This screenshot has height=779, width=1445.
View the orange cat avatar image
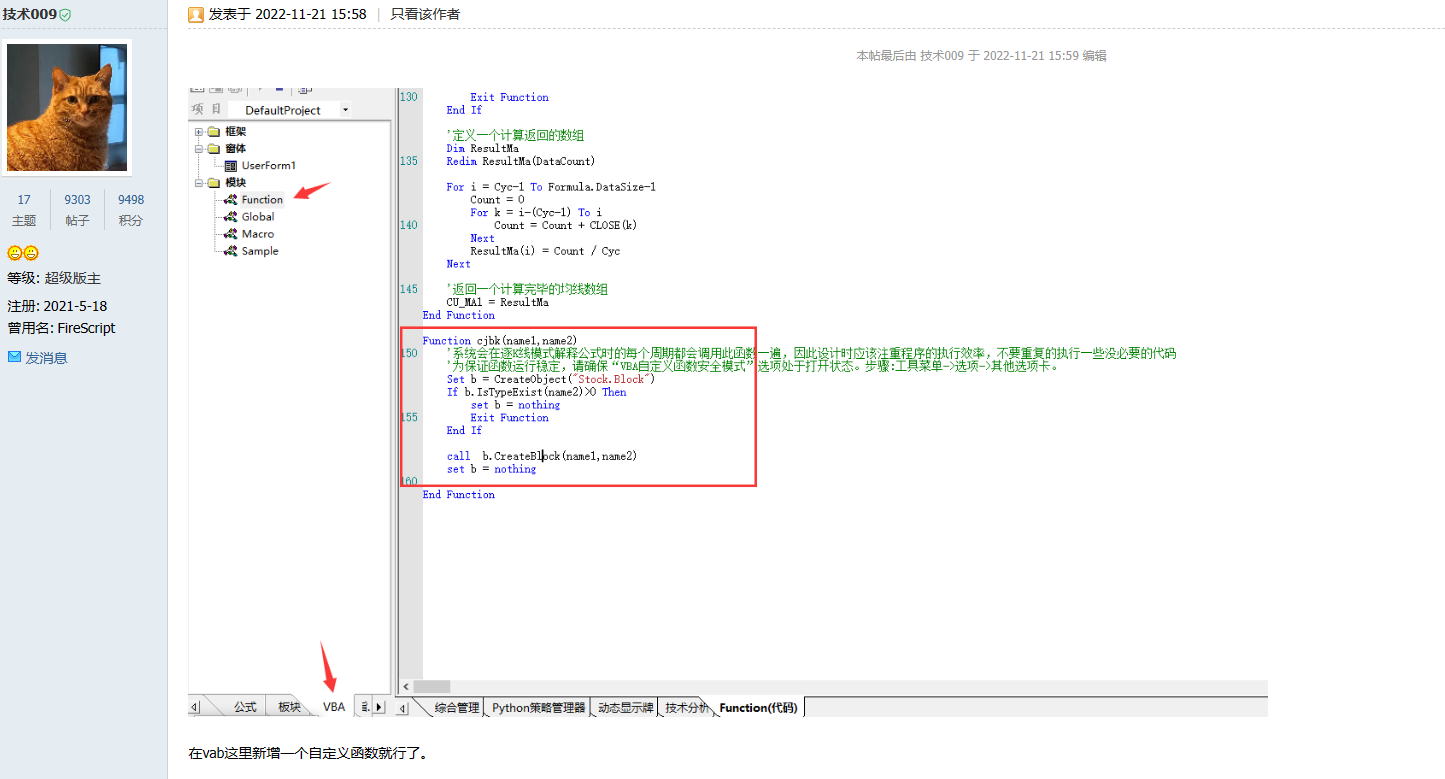(x=67, y=108)
